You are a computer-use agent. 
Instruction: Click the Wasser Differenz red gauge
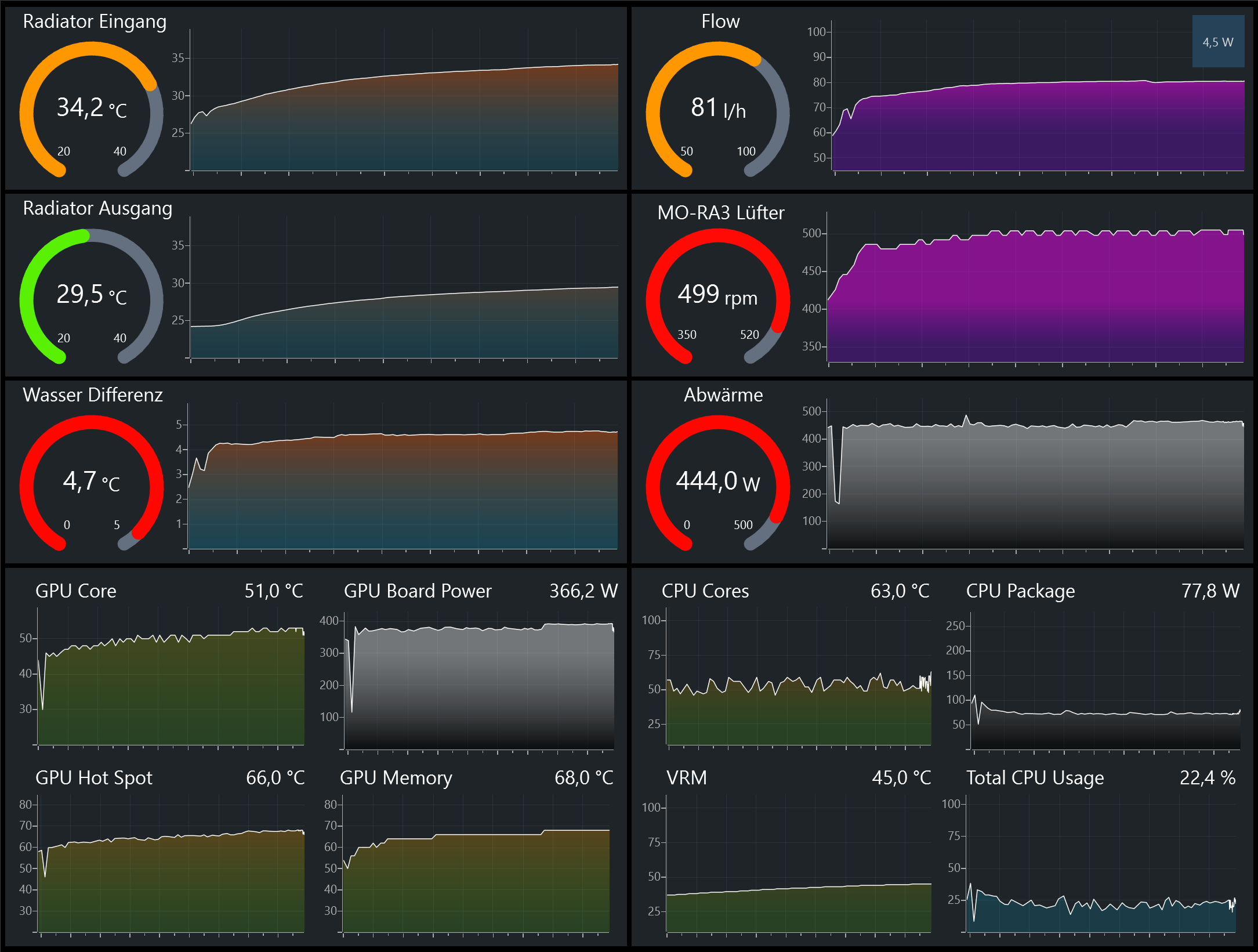(92, 483)
